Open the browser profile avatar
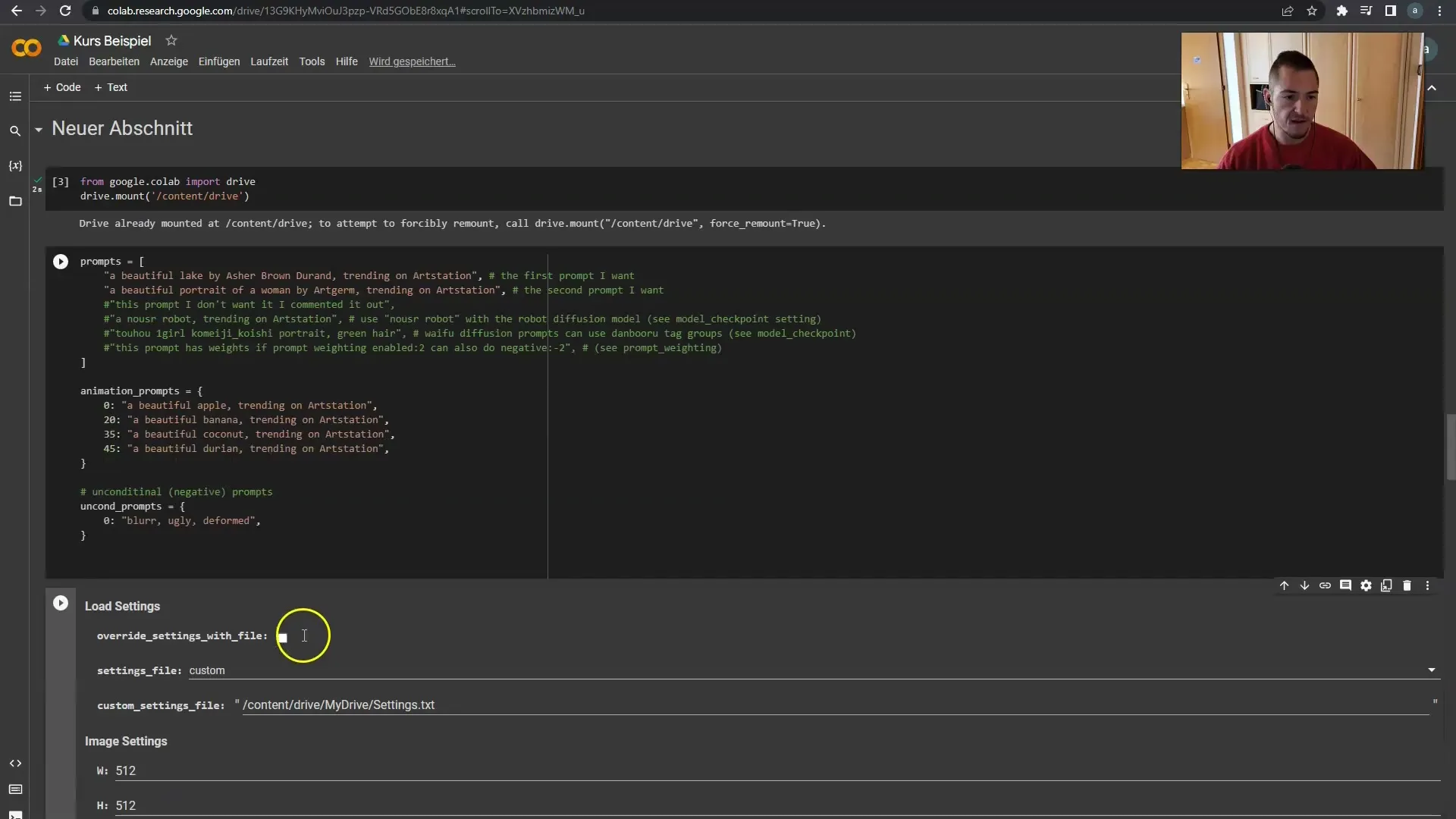The image size is (1456, 819). click(x=1415, y=11)
